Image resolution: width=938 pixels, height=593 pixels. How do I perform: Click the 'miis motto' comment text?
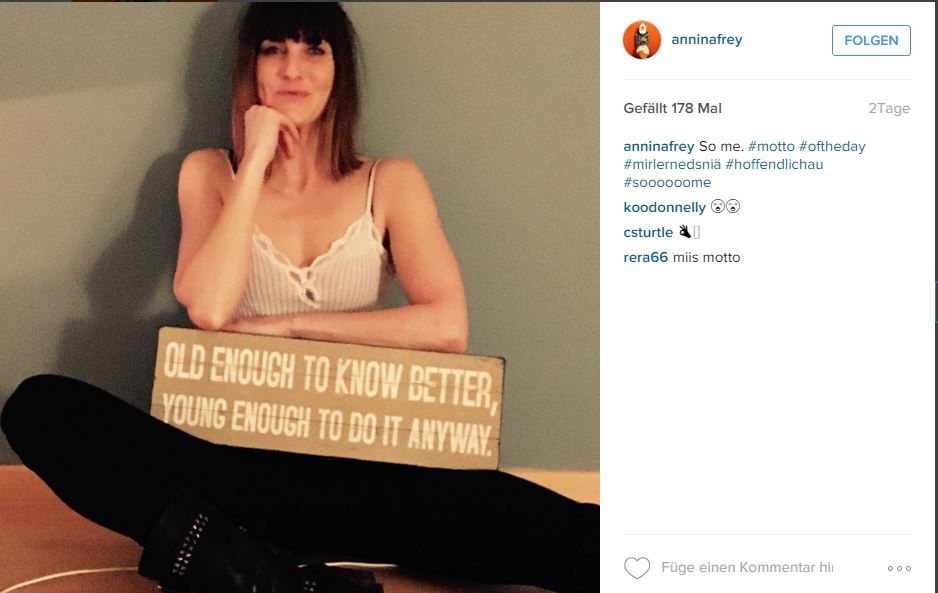coord(706,257)
